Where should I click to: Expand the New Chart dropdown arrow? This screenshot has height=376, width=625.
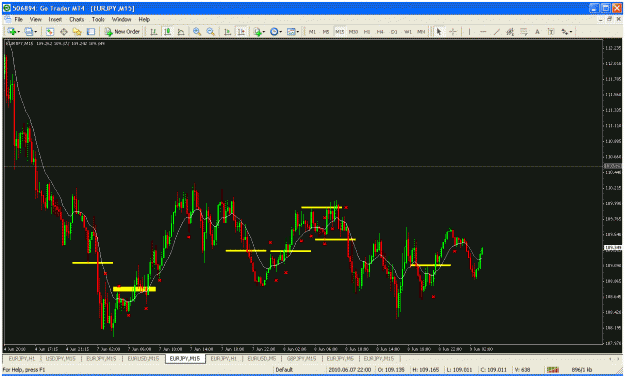18,32
